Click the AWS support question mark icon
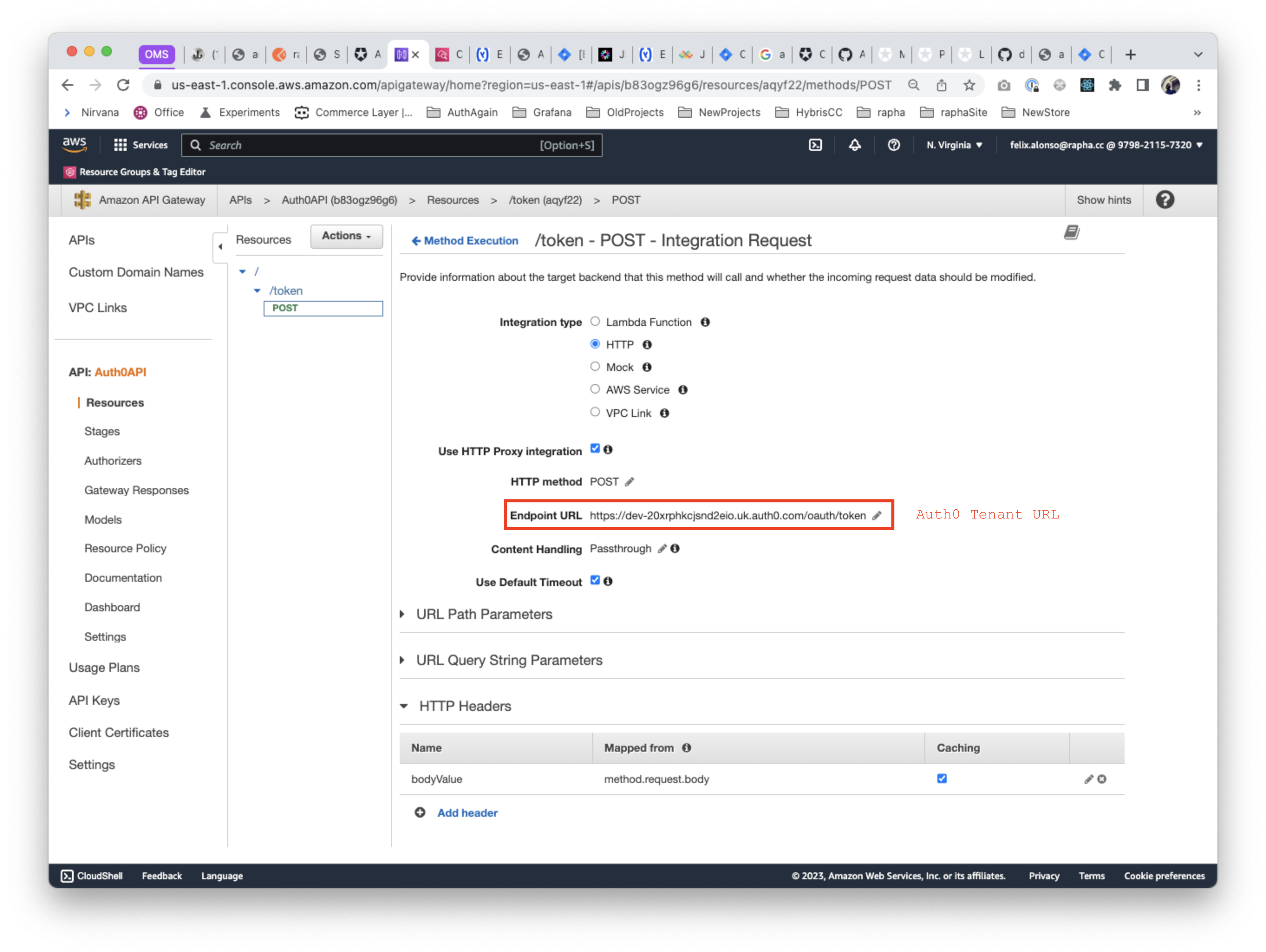Viewport: 1266px width, 952px height. pos(894,145)
